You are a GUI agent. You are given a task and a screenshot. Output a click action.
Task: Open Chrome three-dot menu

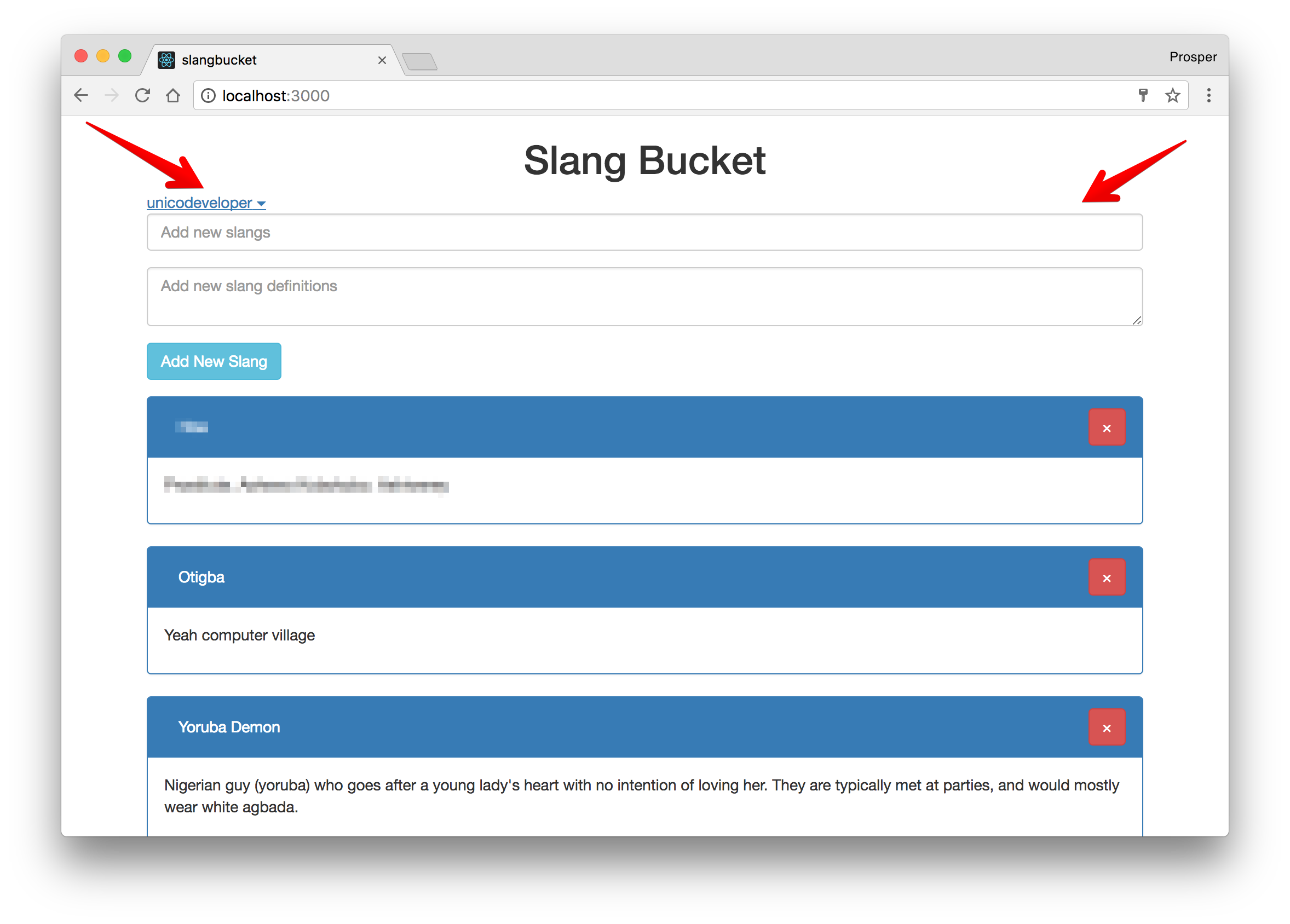pyautogui.click(x=1208, y=96)
